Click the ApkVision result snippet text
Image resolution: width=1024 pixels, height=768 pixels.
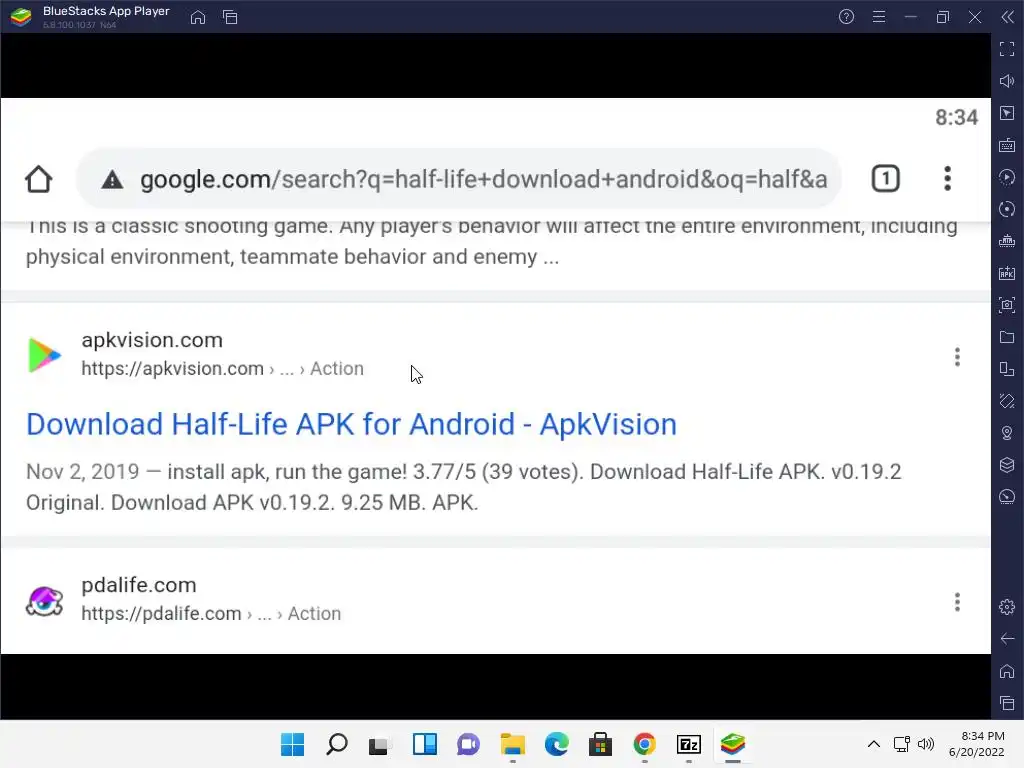pos(464,487)
